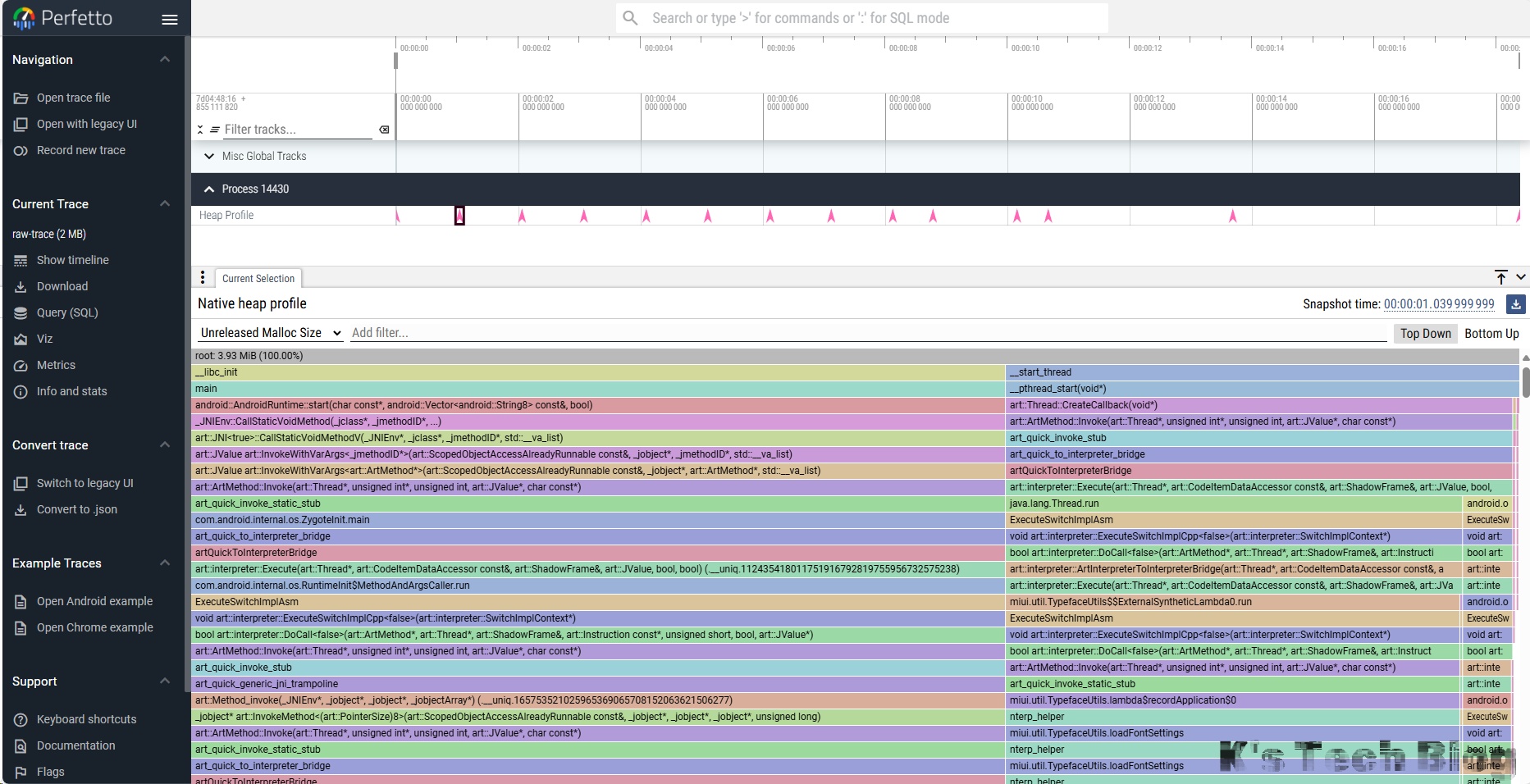The image size is (1530, 784).
Task: Open Query (SQL) from the sidebar
Action: 67,312
